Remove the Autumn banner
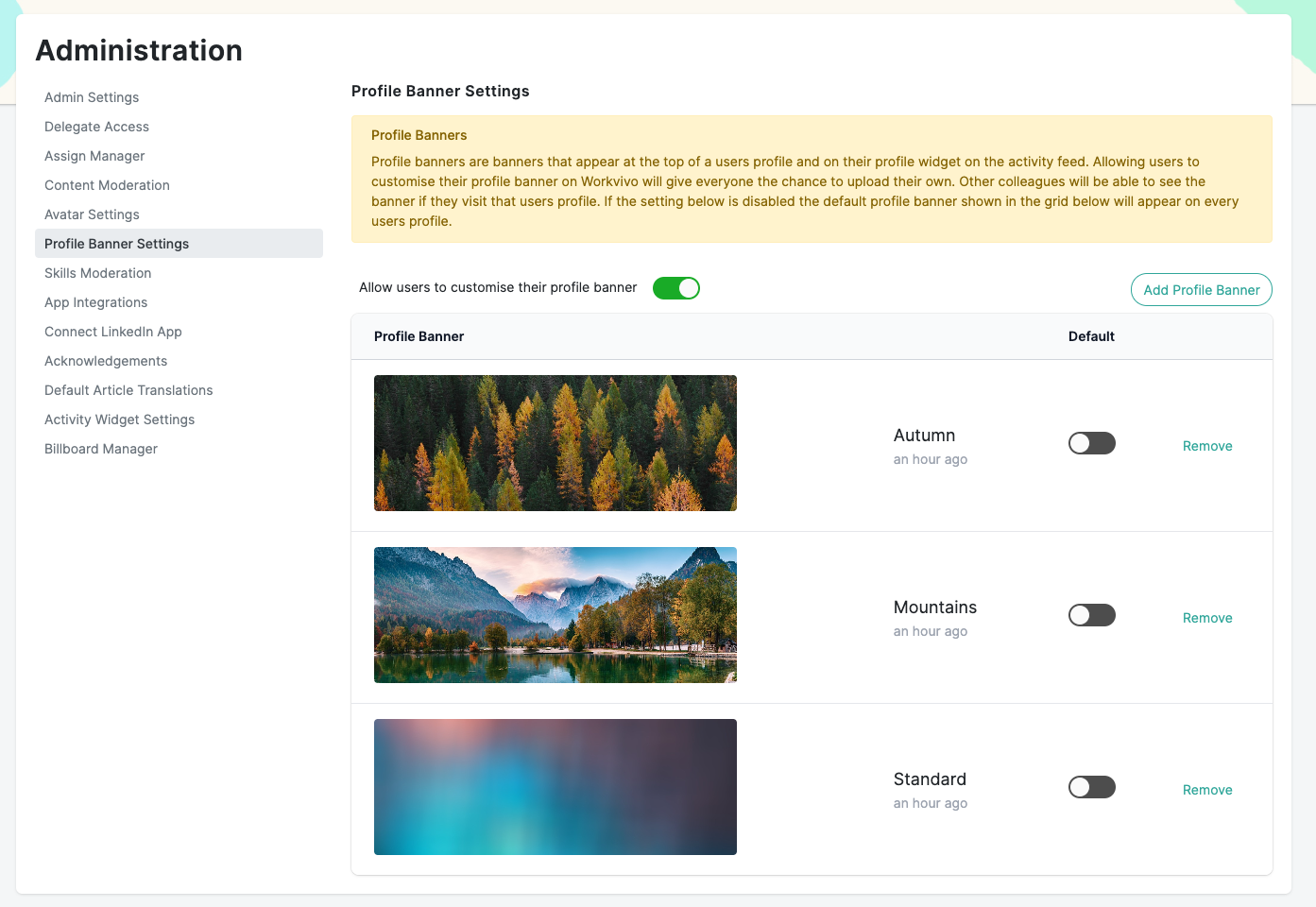 tap(1207, 446)
